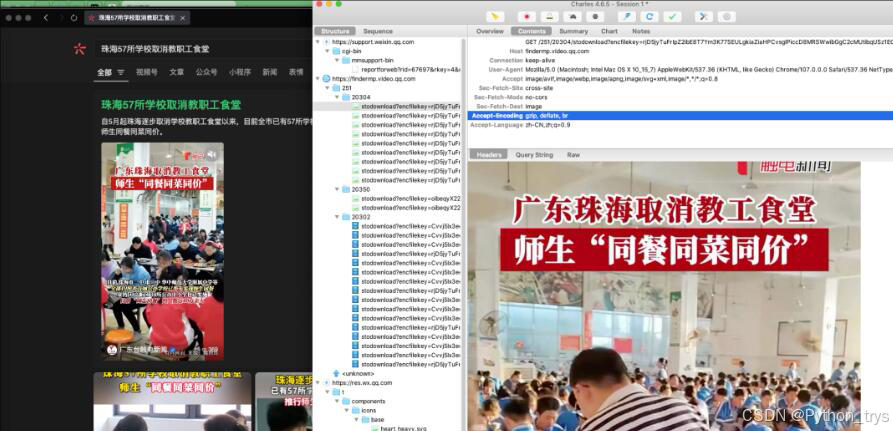This screenshot has width=893, height=431.
Task: Collapse the 20350 folder
Action: (336, 189)
